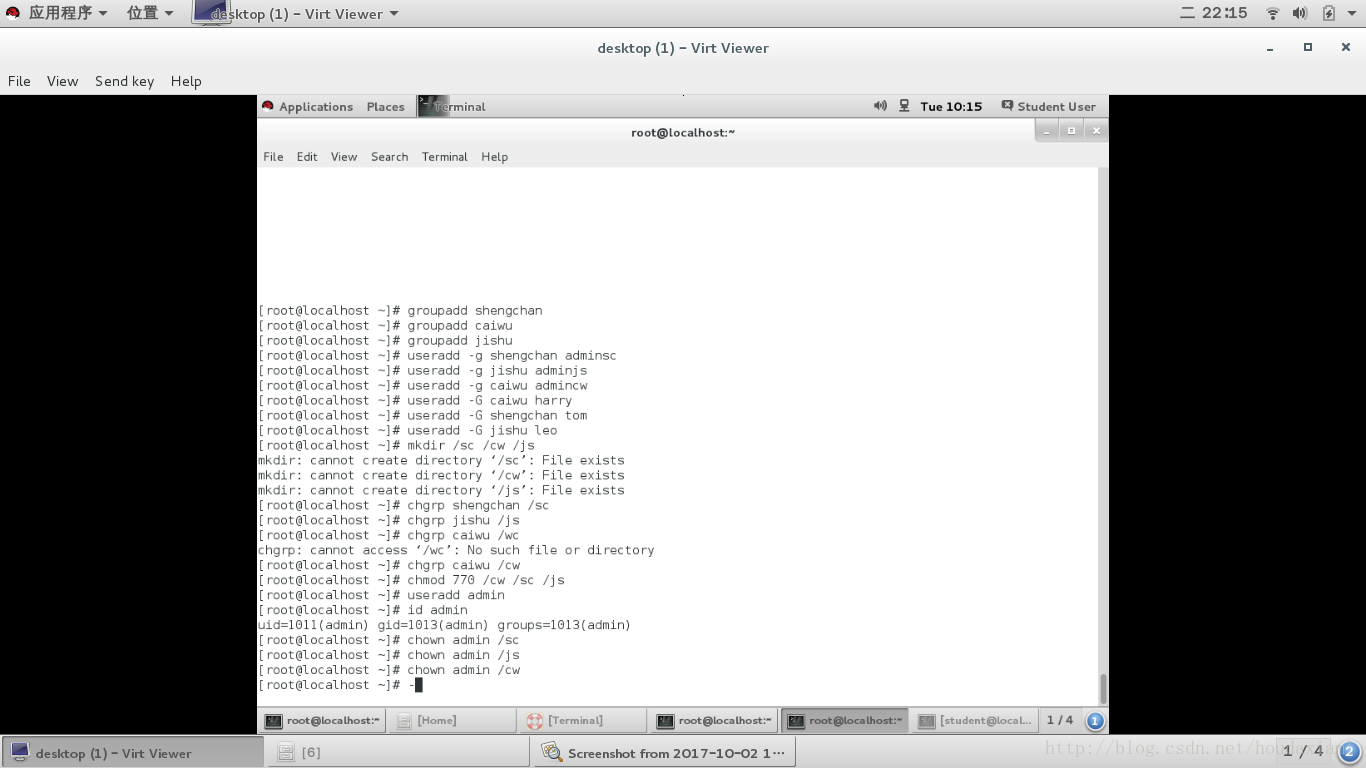This screenshot has width=1366, height=768.
Task: Click the host blue workspace switcher icon
Action: click(x=1349, y=751)
